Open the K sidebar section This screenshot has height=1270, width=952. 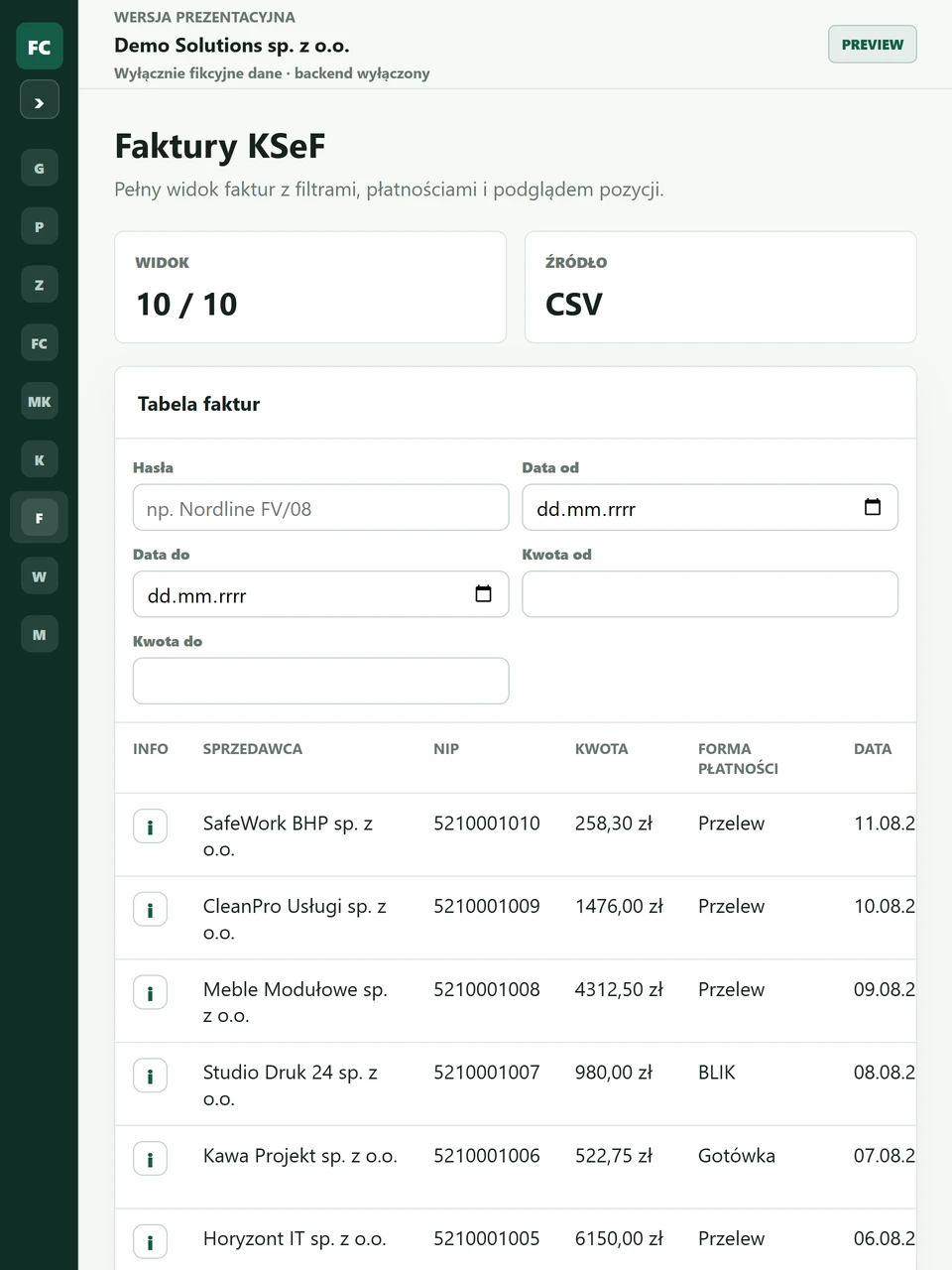[40, 460]
